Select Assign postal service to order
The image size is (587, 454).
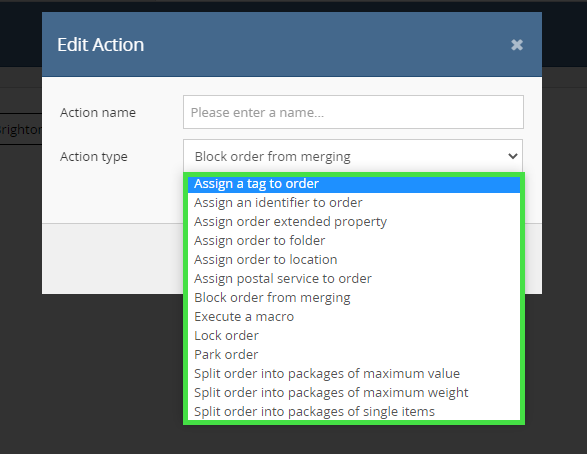[354, 278]
